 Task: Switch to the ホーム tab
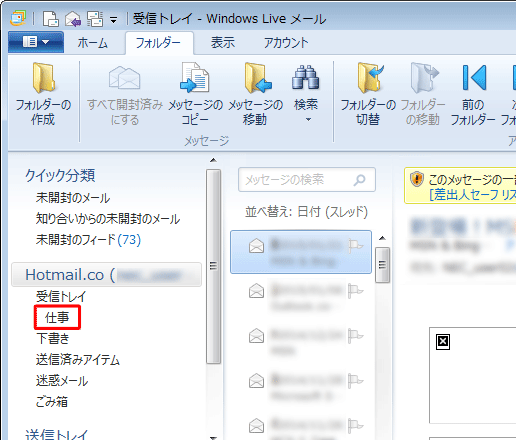point(92,43)
